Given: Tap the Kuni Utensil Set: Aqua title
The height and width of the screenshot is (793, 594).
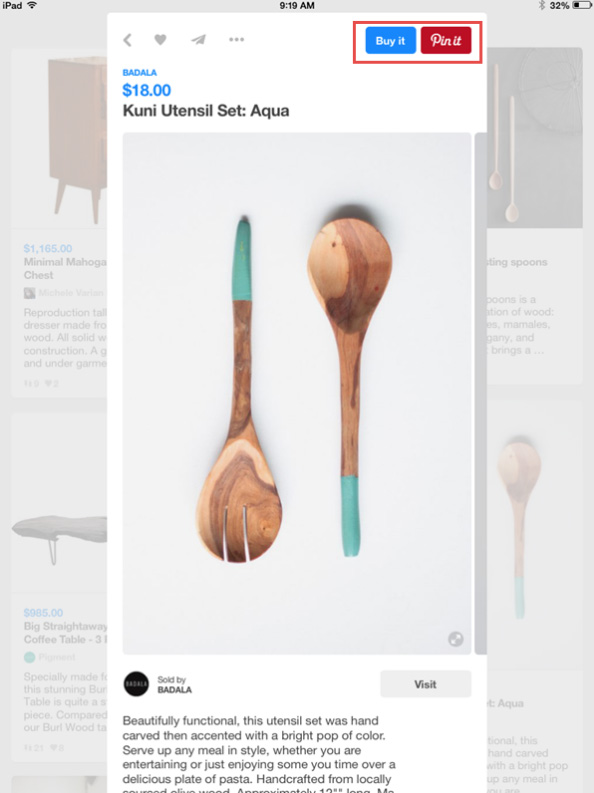Looking at the screenshot, I should pyautogui.click(x=206, y=111).
